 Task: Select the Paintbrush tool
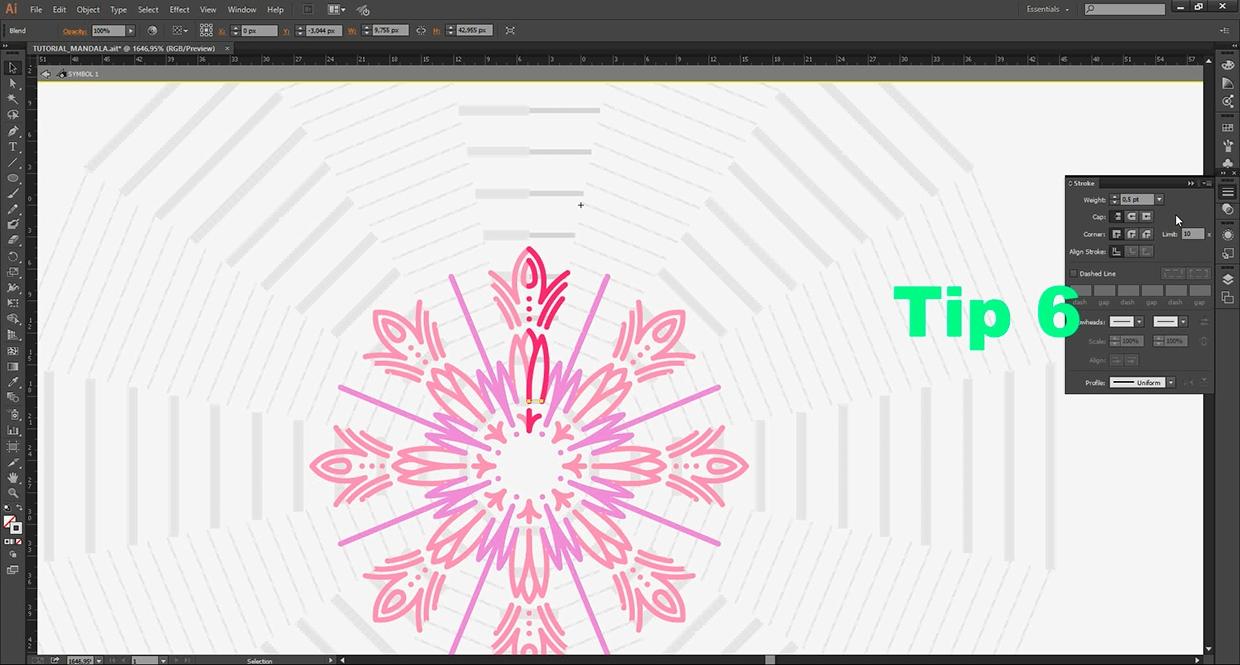(x=12, y=192)
